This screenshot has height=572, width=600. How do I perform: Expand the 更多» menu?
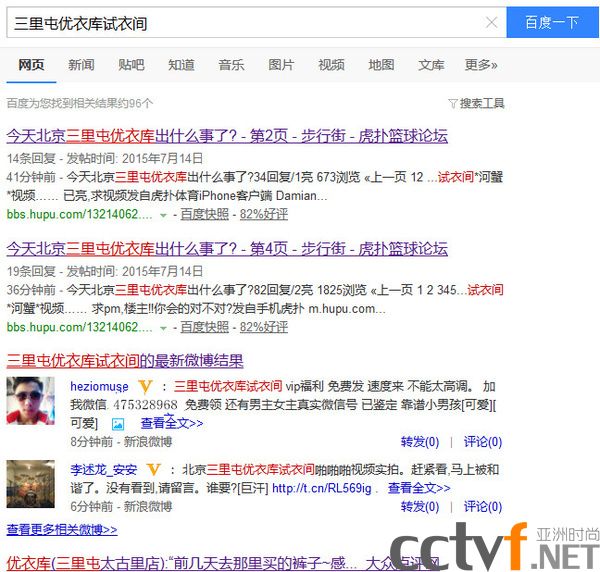tap(481, 65)
